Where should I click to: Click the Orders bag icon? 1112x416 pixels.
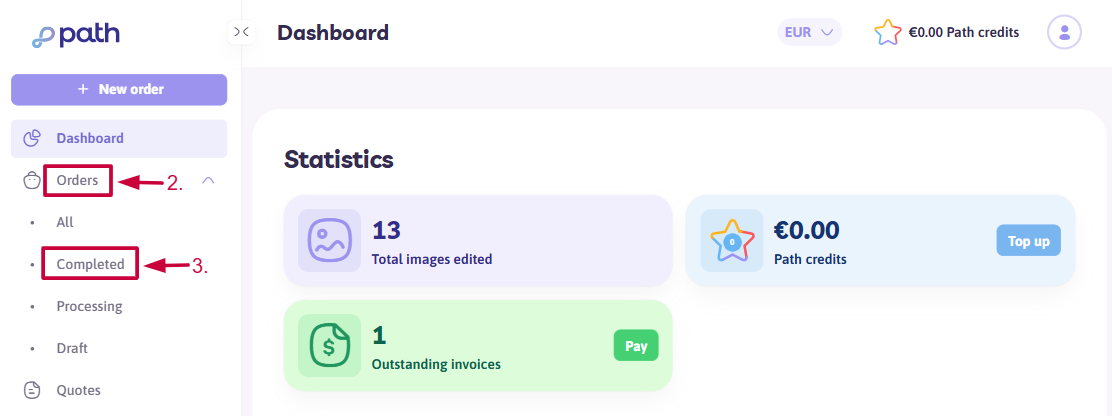point(32,181)
